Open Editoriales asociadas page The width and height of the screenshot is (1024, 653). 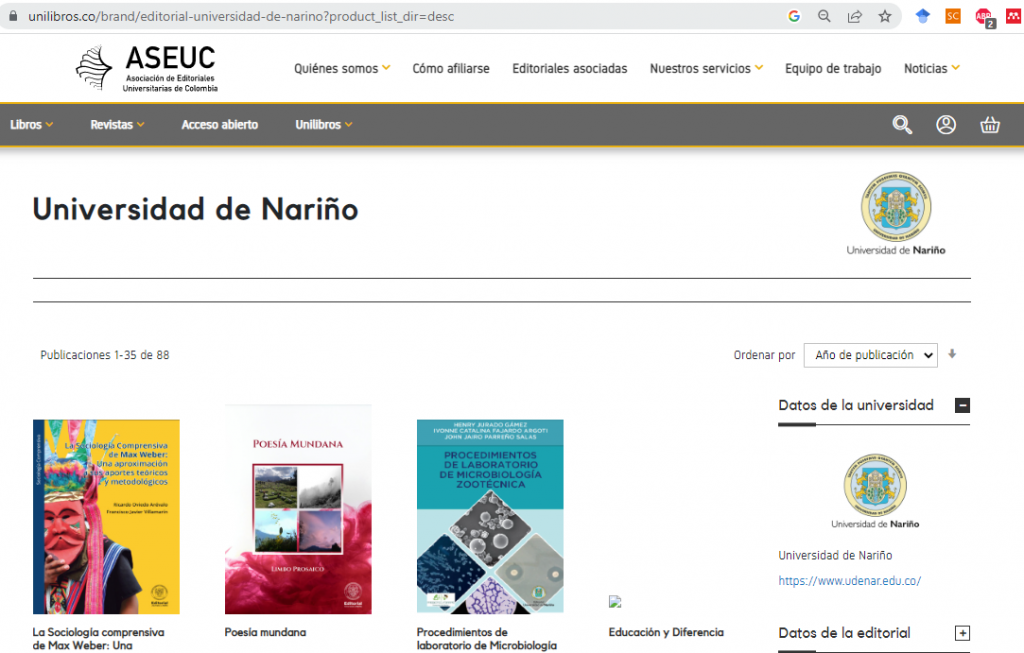click(x=569, y=69)
